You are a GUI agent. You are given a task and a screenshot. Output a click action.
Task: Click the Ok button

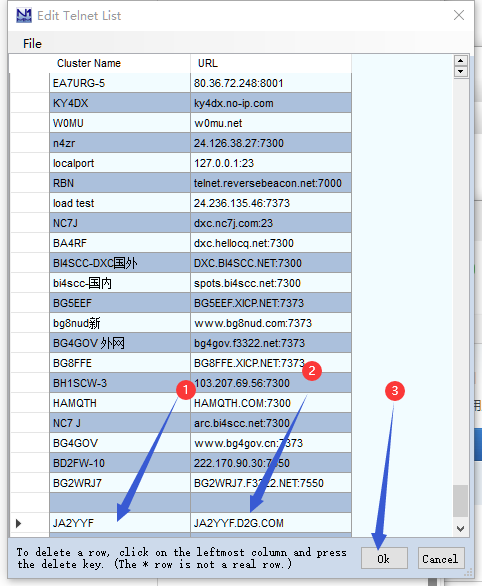pos(384,558)
